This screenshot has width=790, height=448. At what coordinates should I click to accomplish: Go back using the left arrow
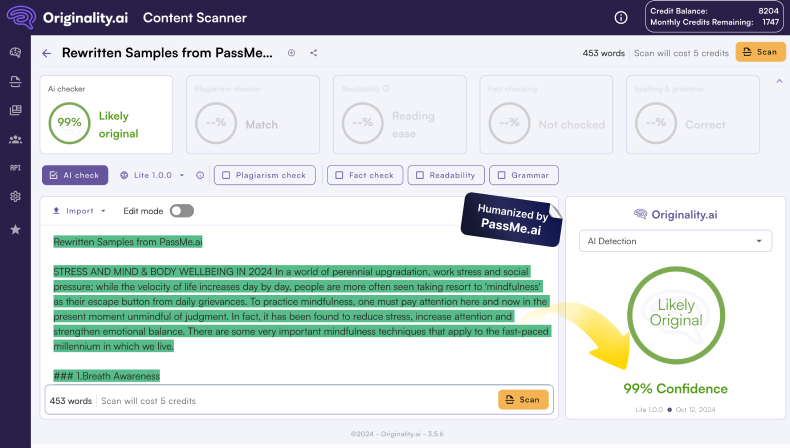tap(47, 53)
